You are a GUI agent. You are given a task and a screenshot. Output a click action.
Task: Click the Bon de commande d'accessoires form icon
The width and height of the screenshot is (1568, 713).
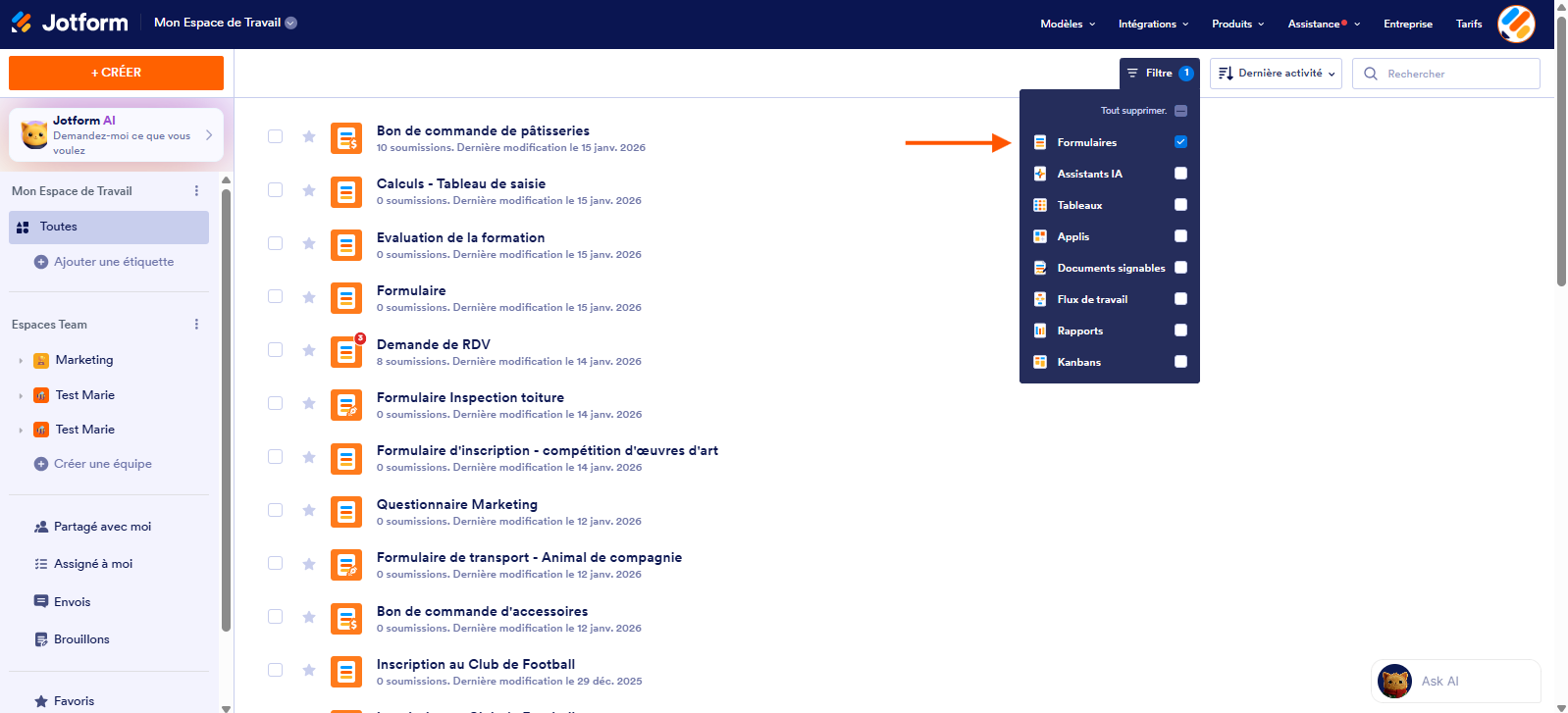click(x=346, y=619)
